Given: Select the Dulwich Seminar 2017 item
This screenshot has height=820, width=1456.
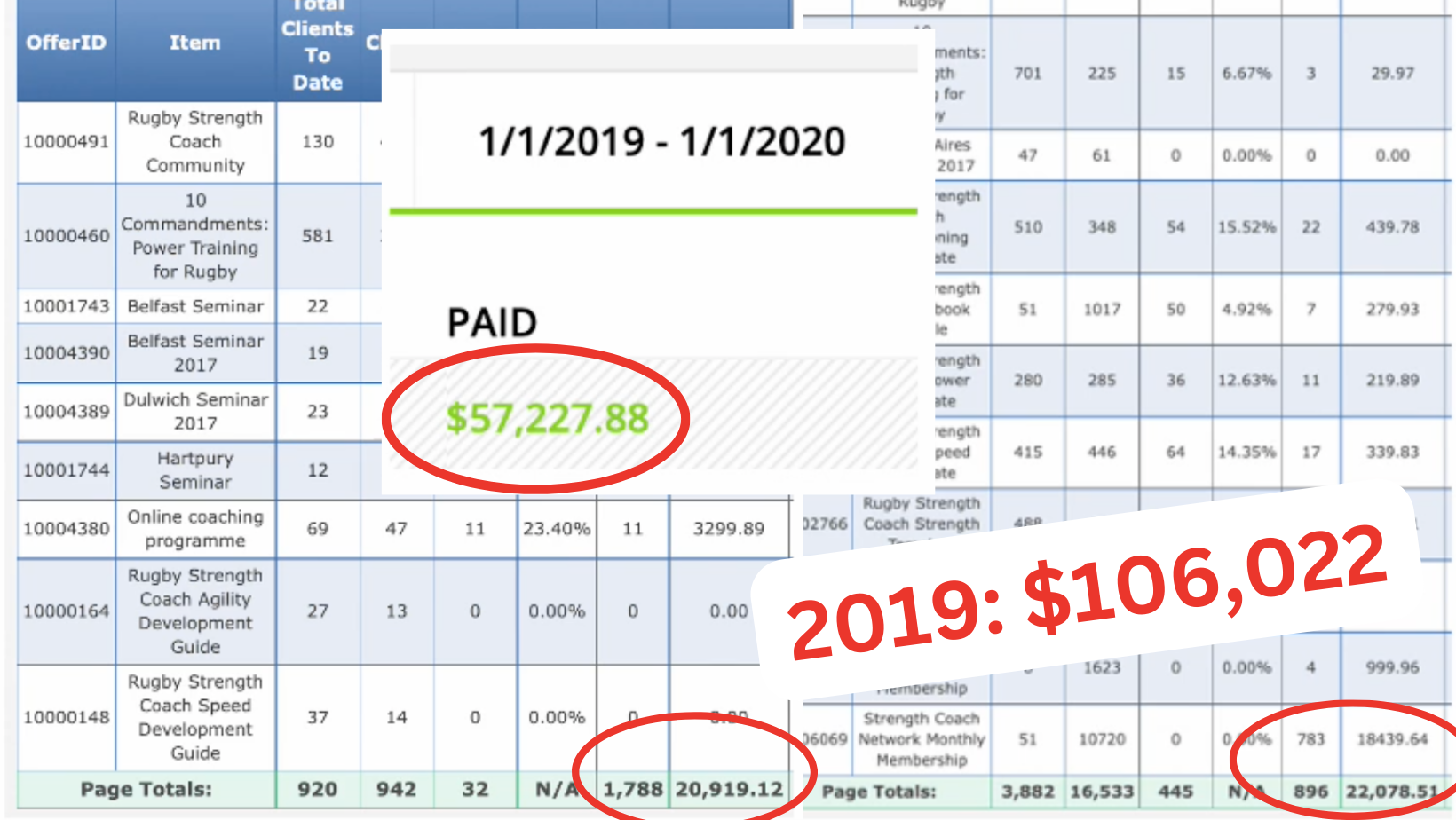Looking at the screenshot, I should pyautogui.click(x=194, y=412).
